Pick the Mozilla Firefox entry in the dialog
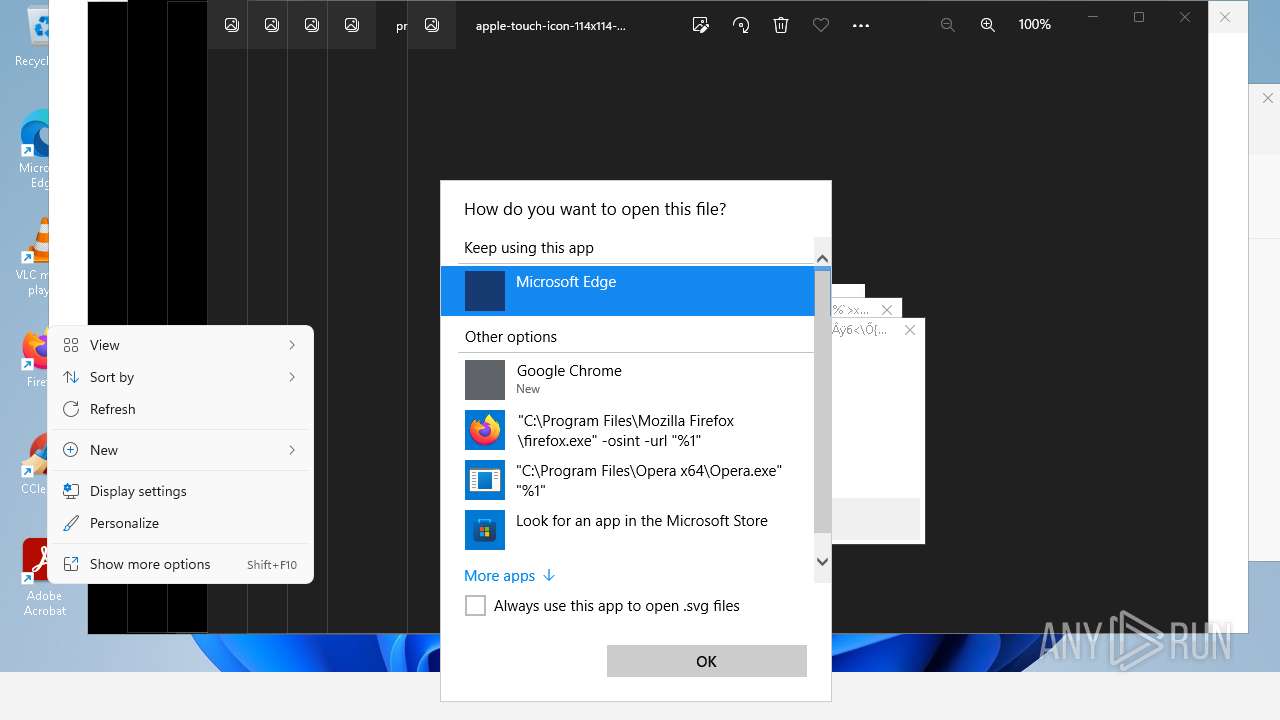Viewport: 1280px width, 720px height. pos(628,430)
